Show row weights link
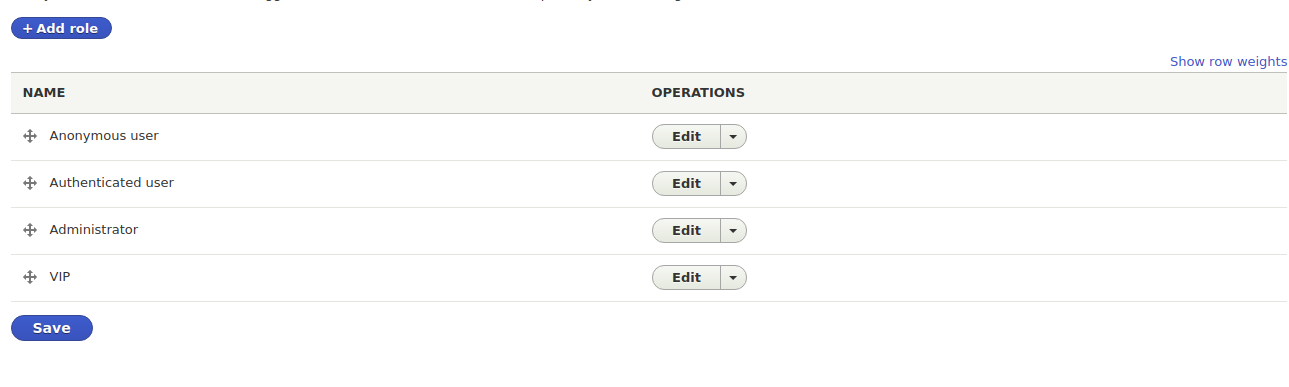This screenshot has height=387, width=1289. (x=1228, y=61)
